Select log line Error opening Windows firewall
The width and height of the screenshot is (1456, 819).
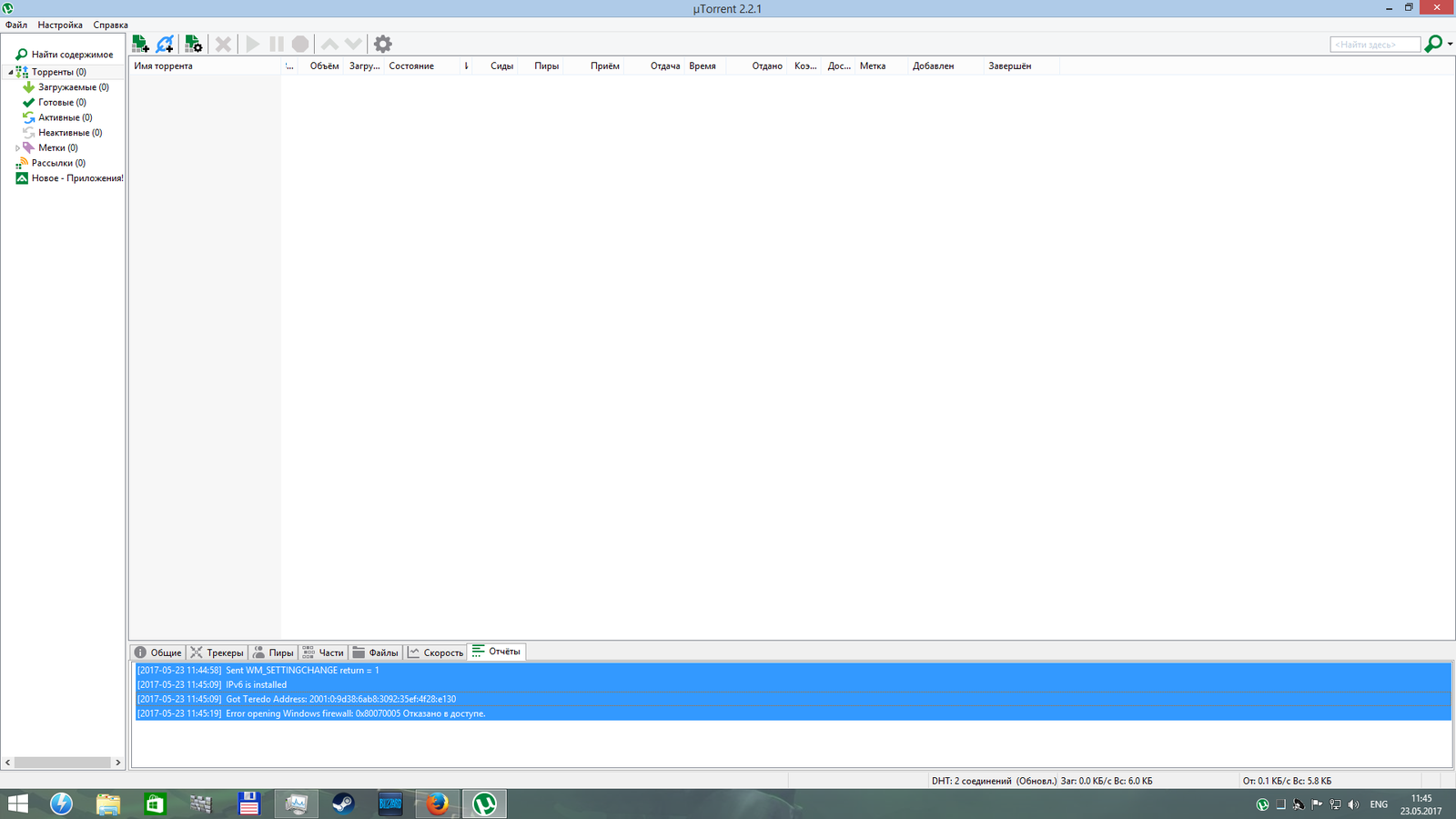pos(792,713)
